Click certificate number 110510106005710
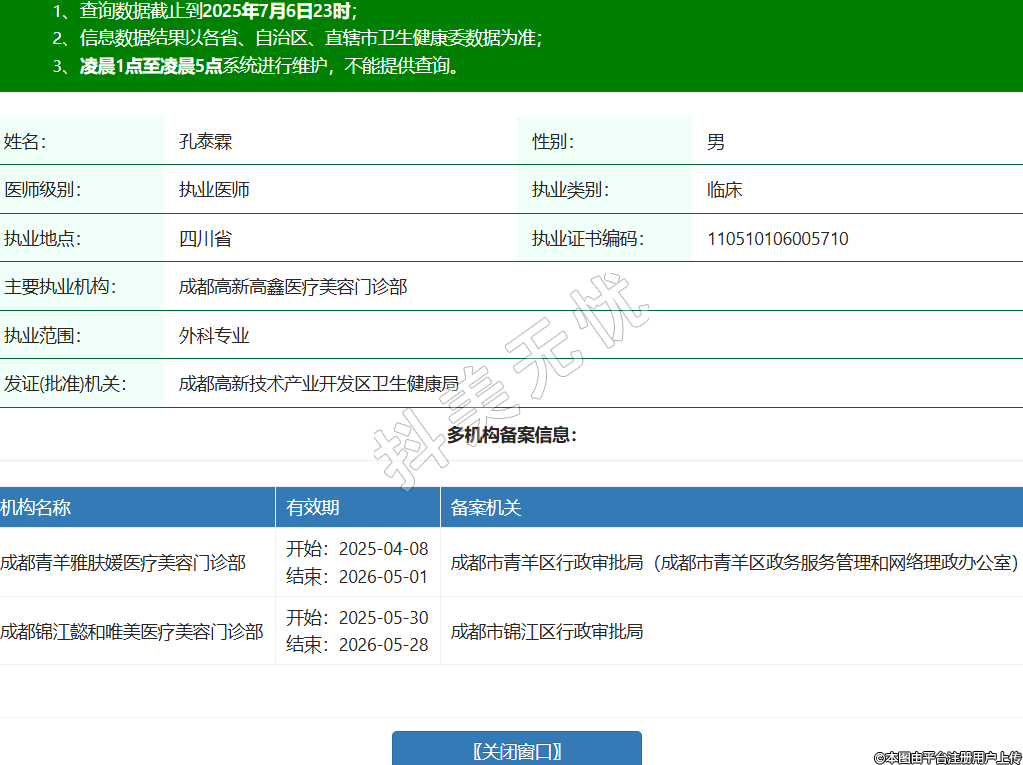Image resolution: width=1023 pixels, height=765 pixels. click(777, 239)
